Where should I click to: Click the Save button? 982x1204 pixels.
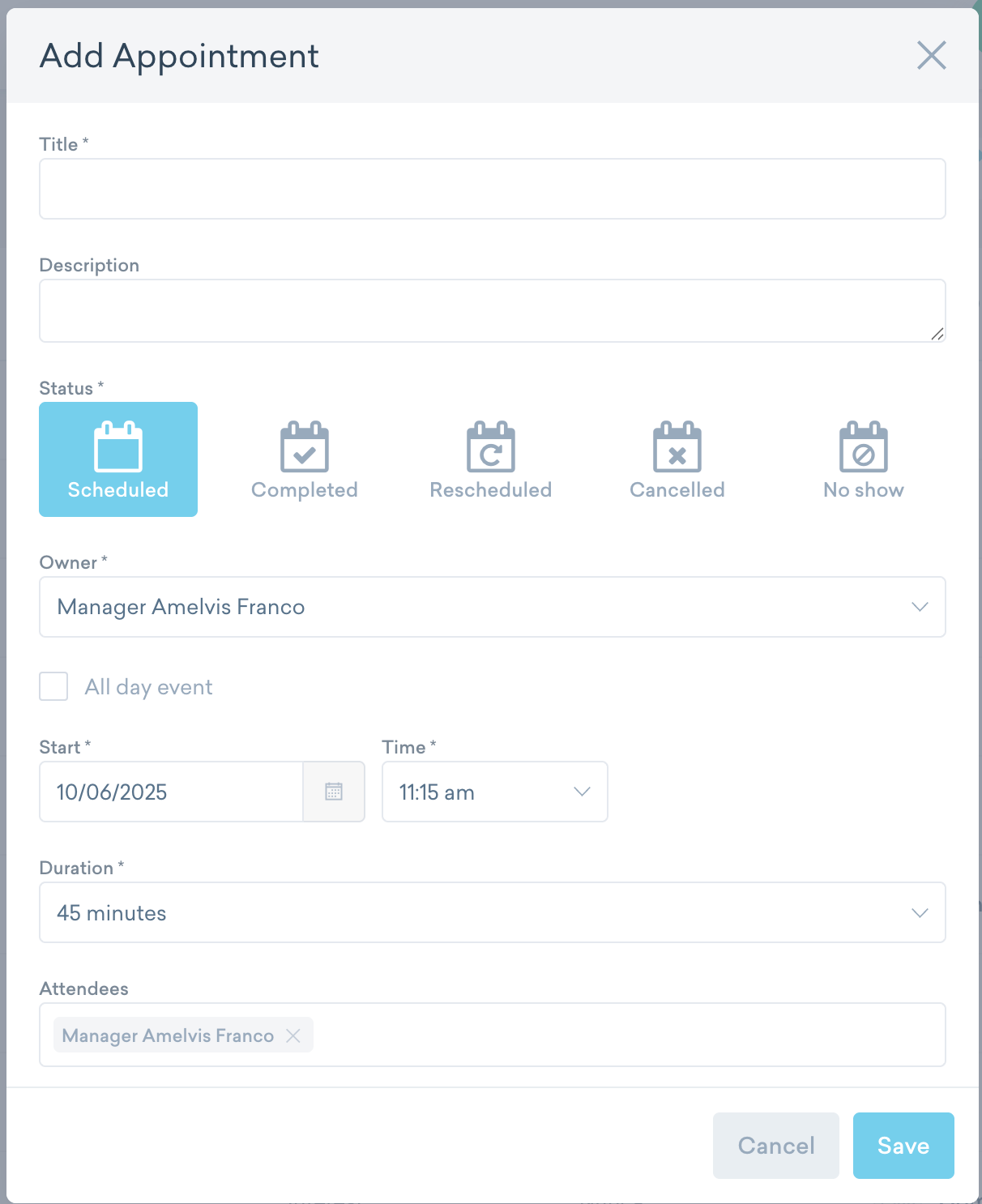(x=903, y=1145)
